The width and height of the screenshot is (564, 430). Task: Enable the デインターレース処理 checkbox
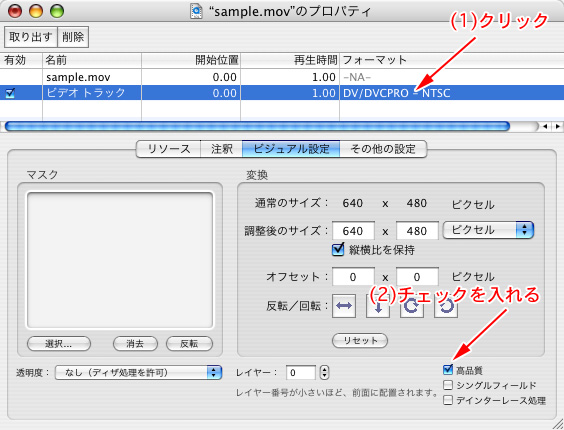click(x=448, y=400)
